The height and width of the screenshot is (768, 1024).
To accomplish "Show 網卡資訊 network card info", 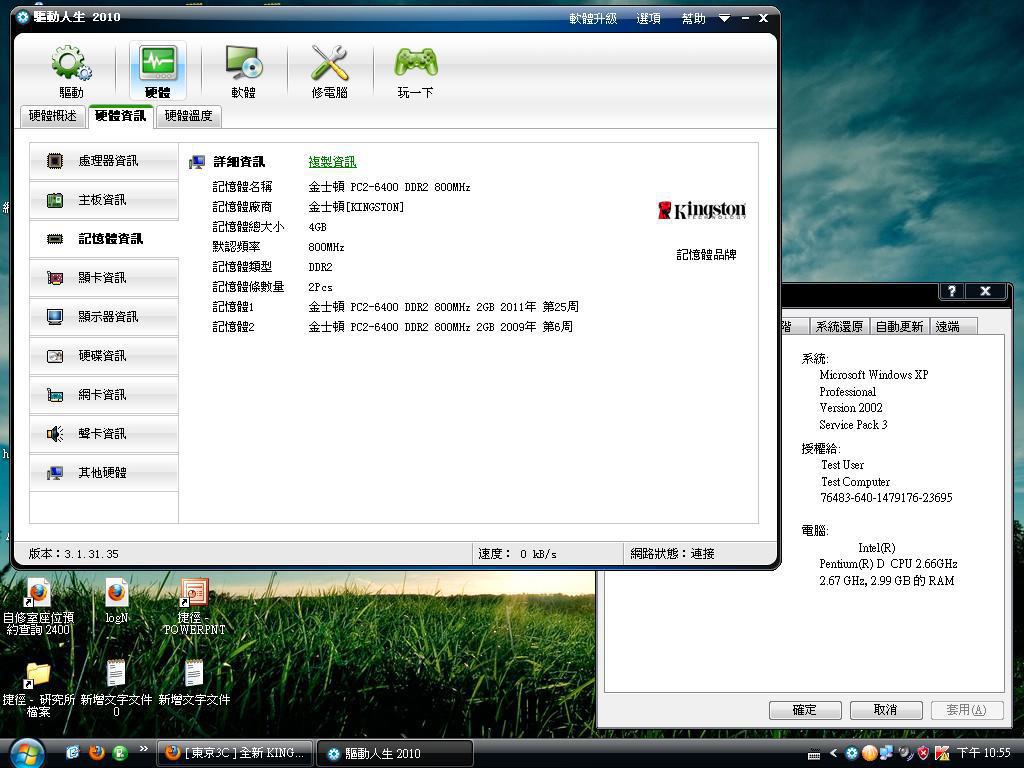I will [x=104, y=395].
